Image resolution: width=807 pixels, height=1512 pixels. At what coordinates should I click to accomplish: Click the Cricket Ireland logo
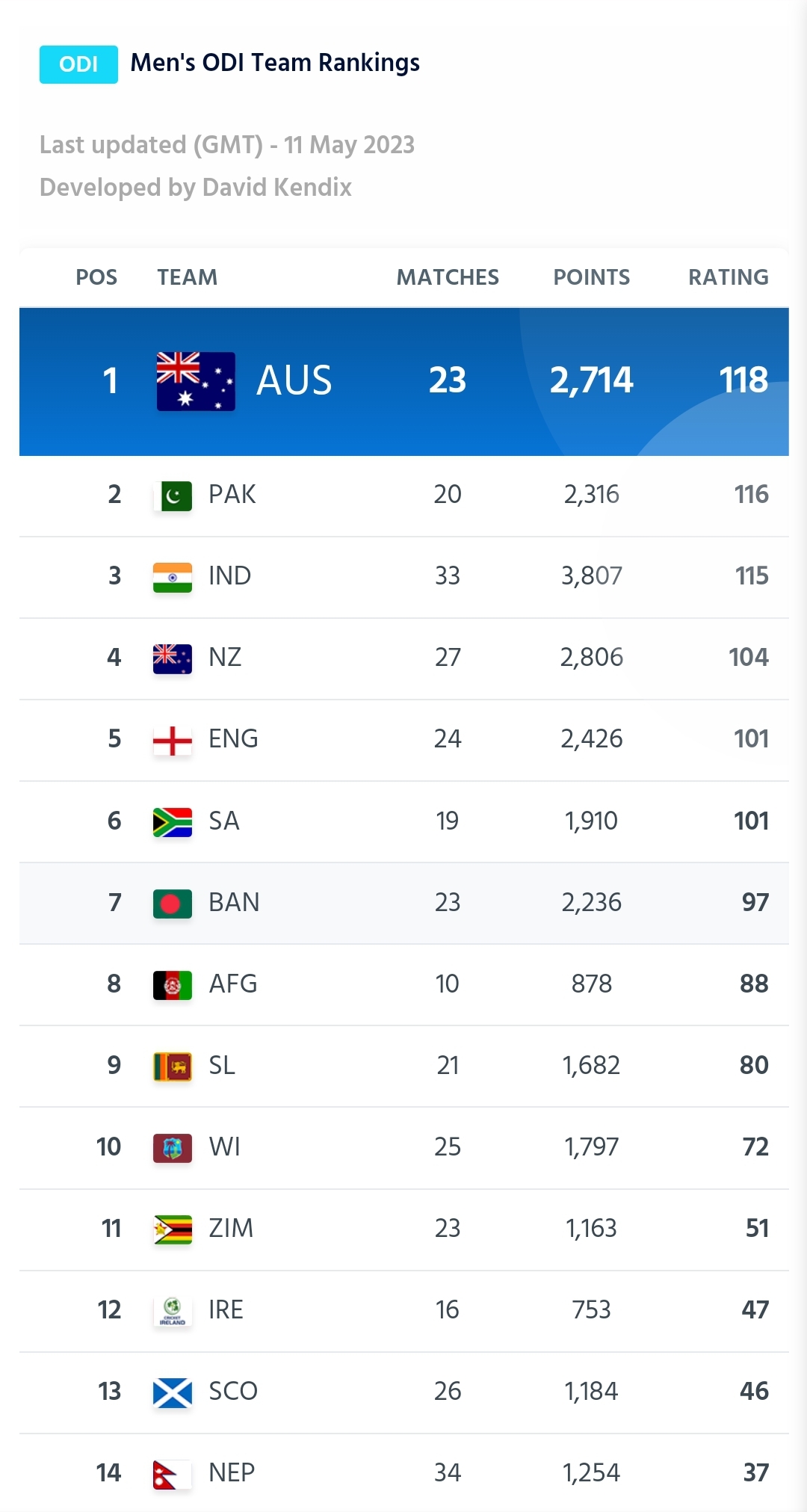click(x=173, y=1311)
